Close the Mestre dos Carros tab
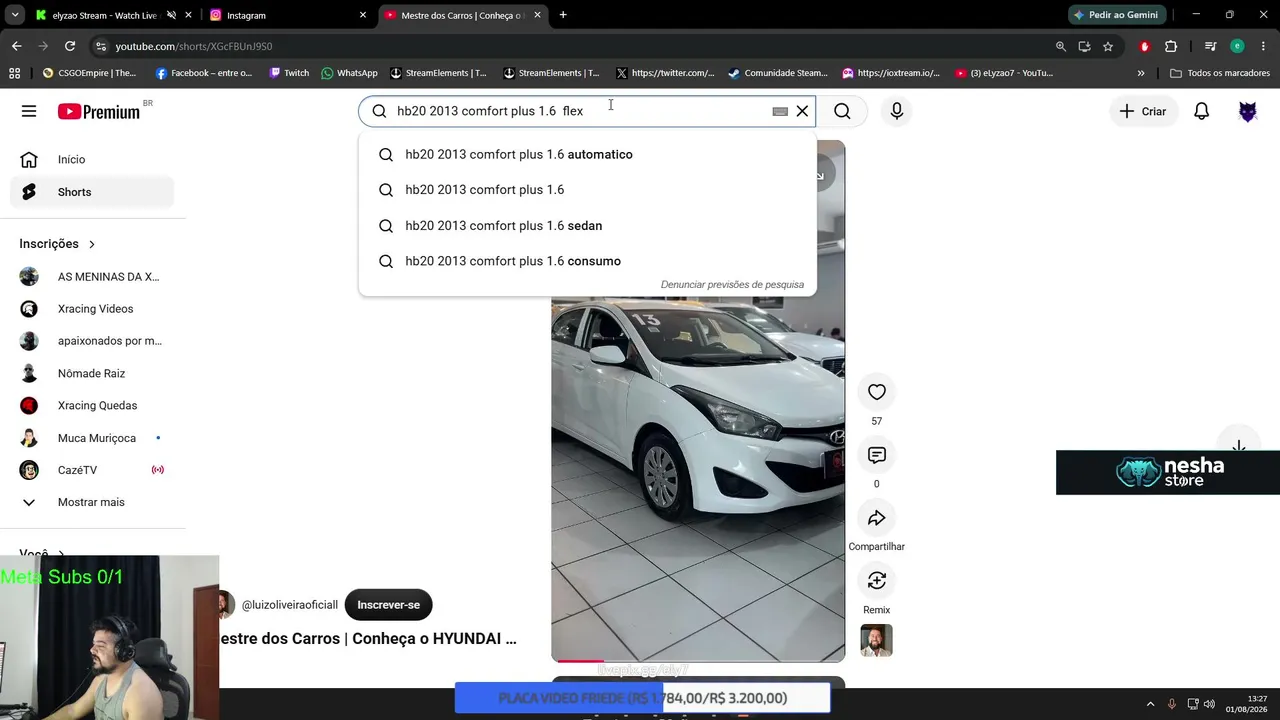1280x720 pixels. coord(538,15)
